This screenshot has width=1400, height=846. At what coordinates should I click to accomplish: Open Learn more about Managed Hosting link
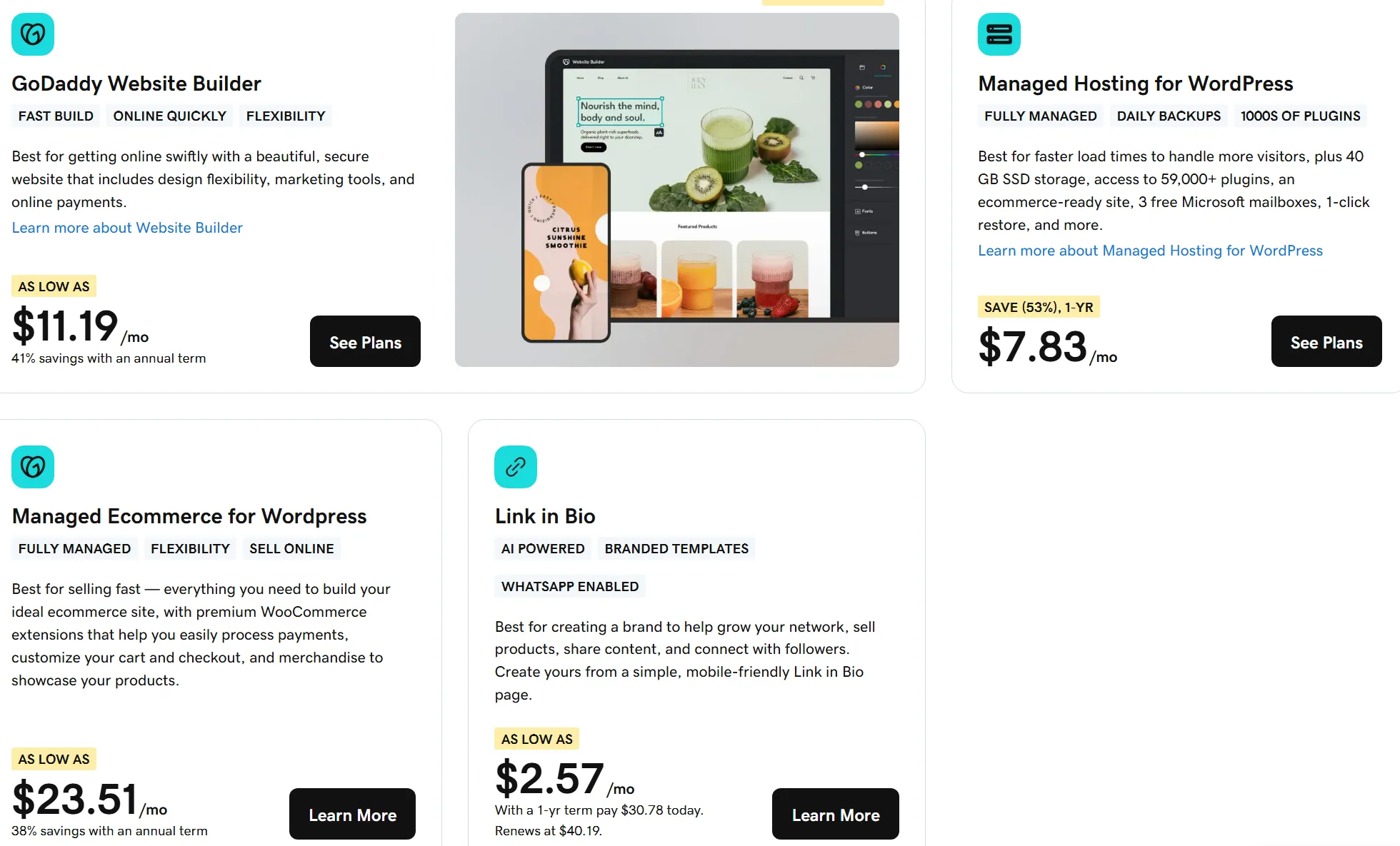[1150, 251]
